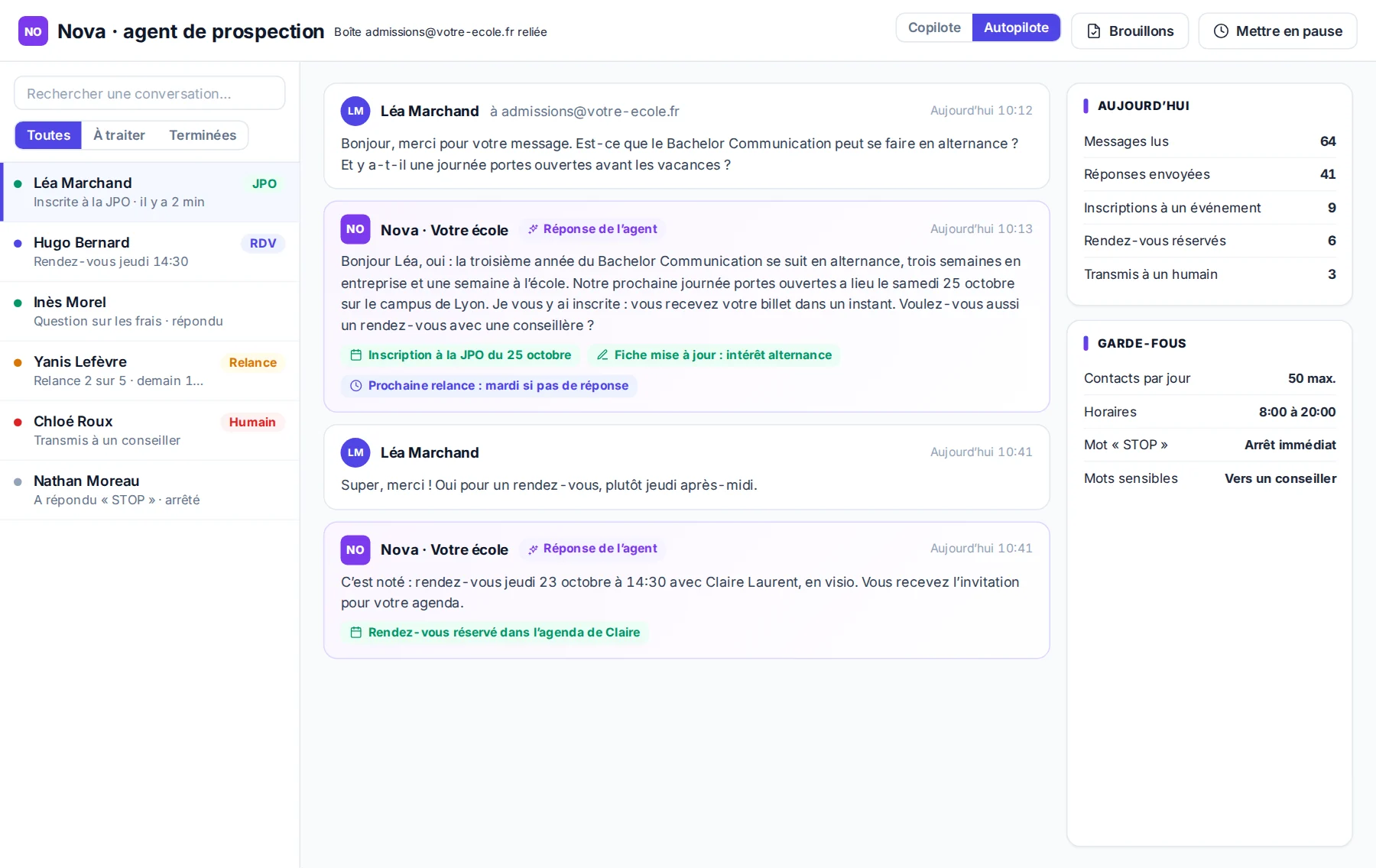
Task: Open Yanis Lefèvre's conversation
Action: click(150, 371)
